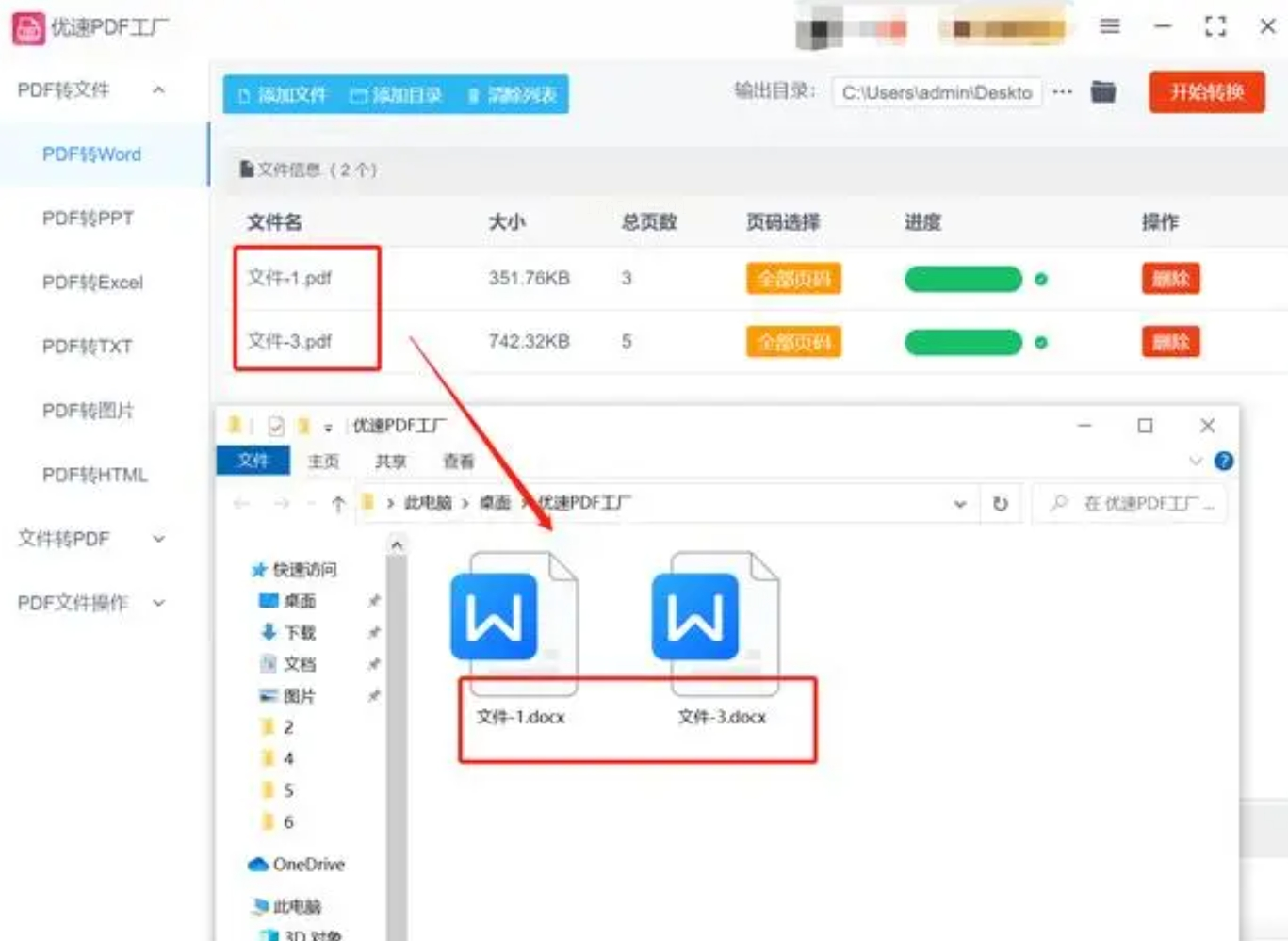Select 此电脑 in the navigation pane
1288x941 pixels.
tap(297, 906)
